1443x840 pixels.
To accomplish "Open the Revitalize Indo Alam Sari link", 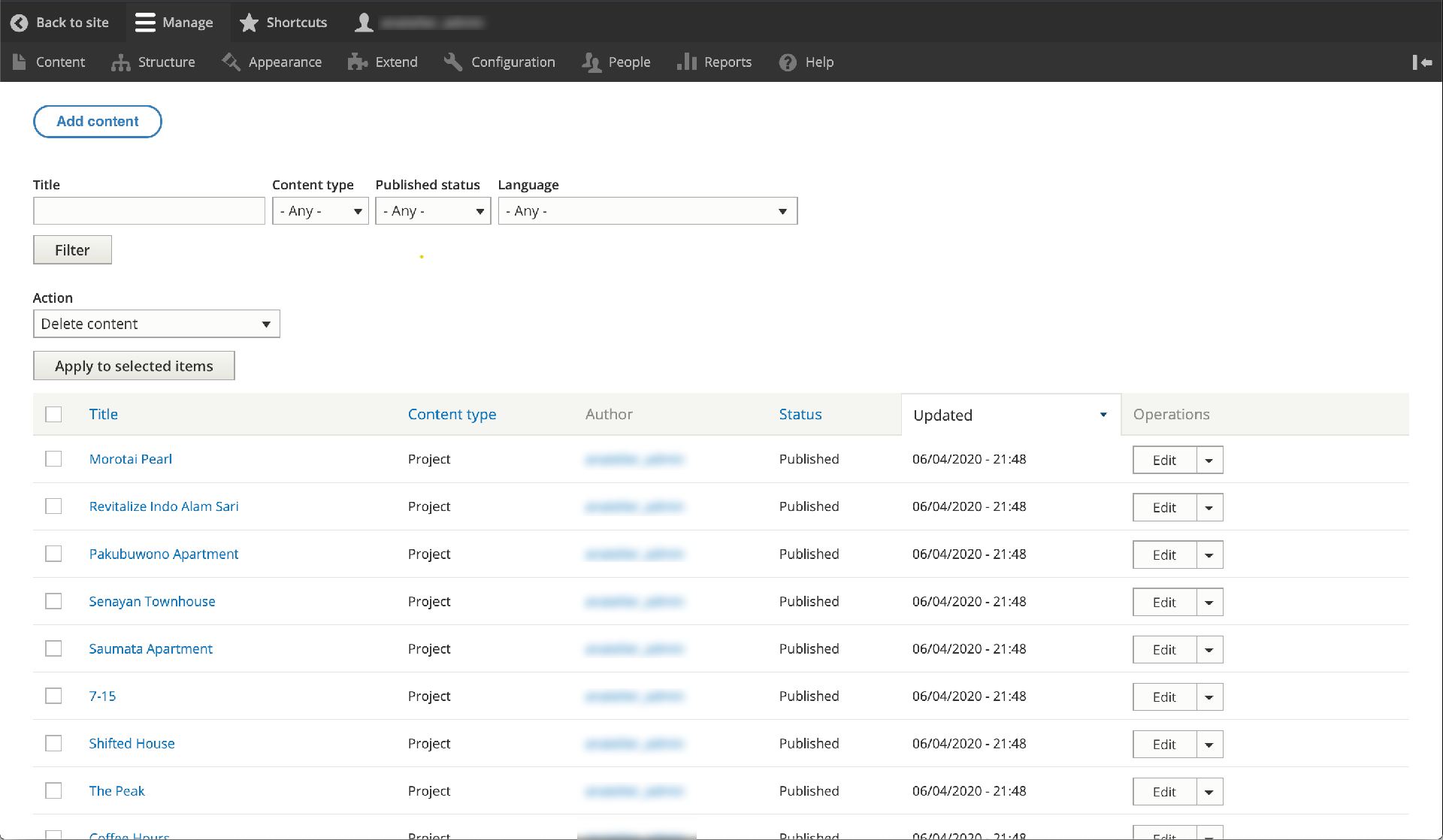I will [164, 506].
